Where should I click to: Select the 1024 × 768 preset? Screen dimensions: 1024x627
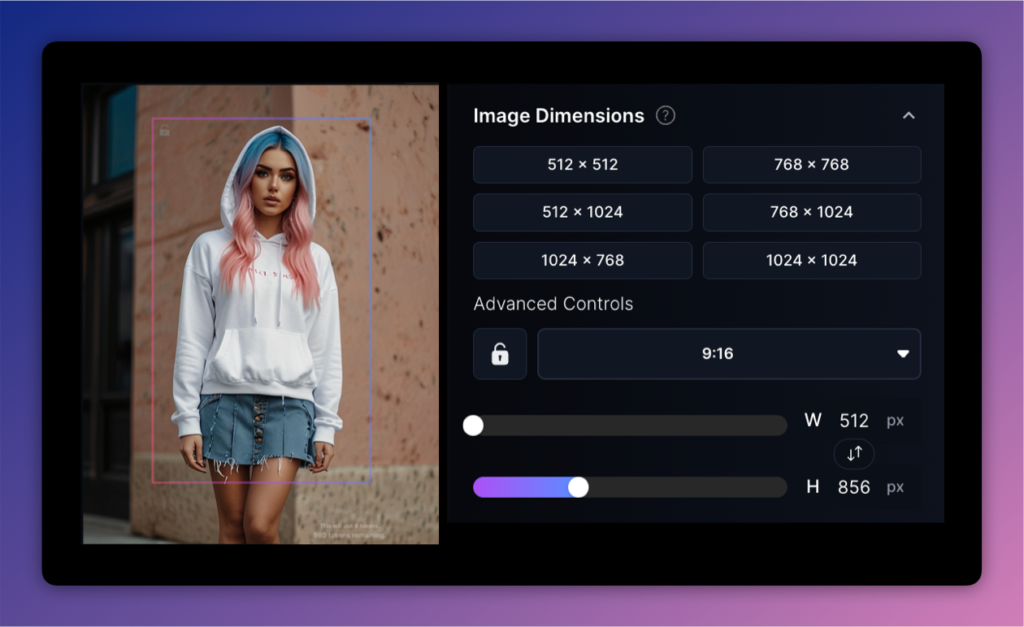click(x=582, y=260)
